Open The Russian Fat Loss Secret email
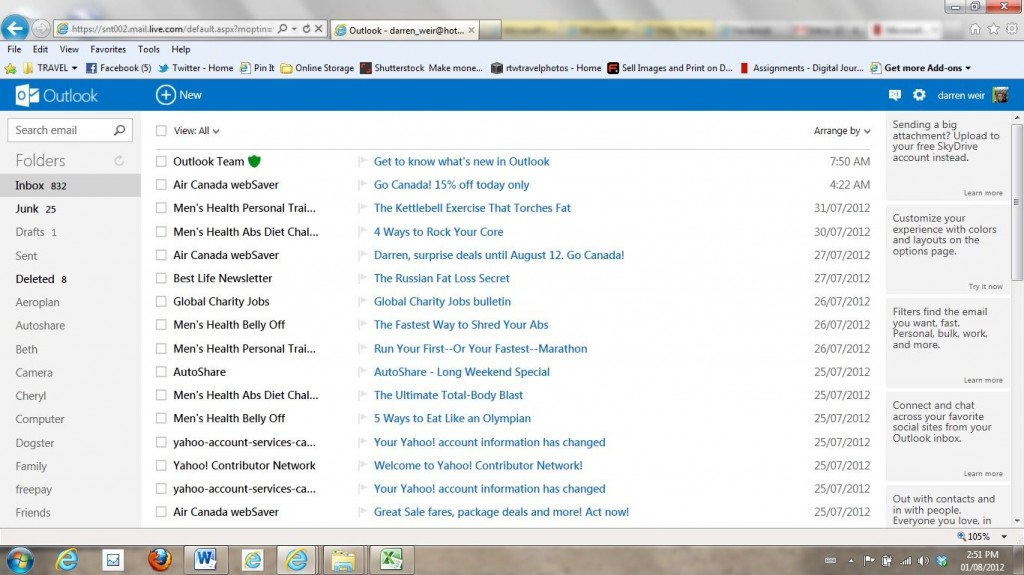This screenshot has width=1024, height=575. pos(441,278)
